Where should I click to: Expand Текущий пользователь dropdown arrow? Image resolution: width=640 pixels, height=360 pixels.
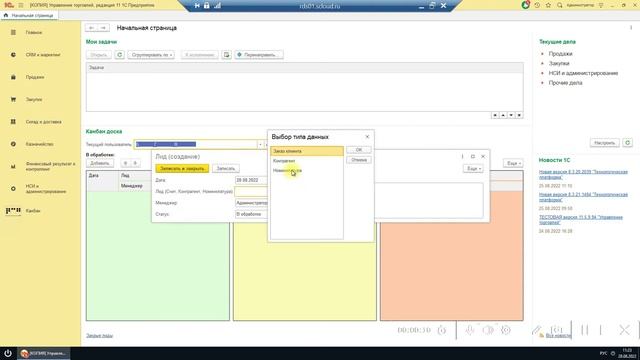tap(260, 144)
